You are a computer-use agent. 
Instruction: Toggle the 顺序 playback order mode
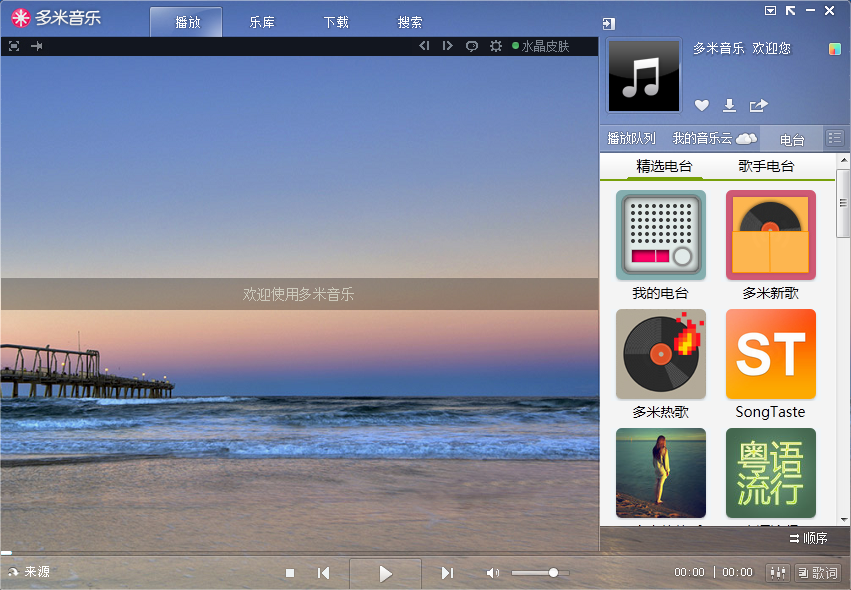pyautogui.click(x=808, y=539)
